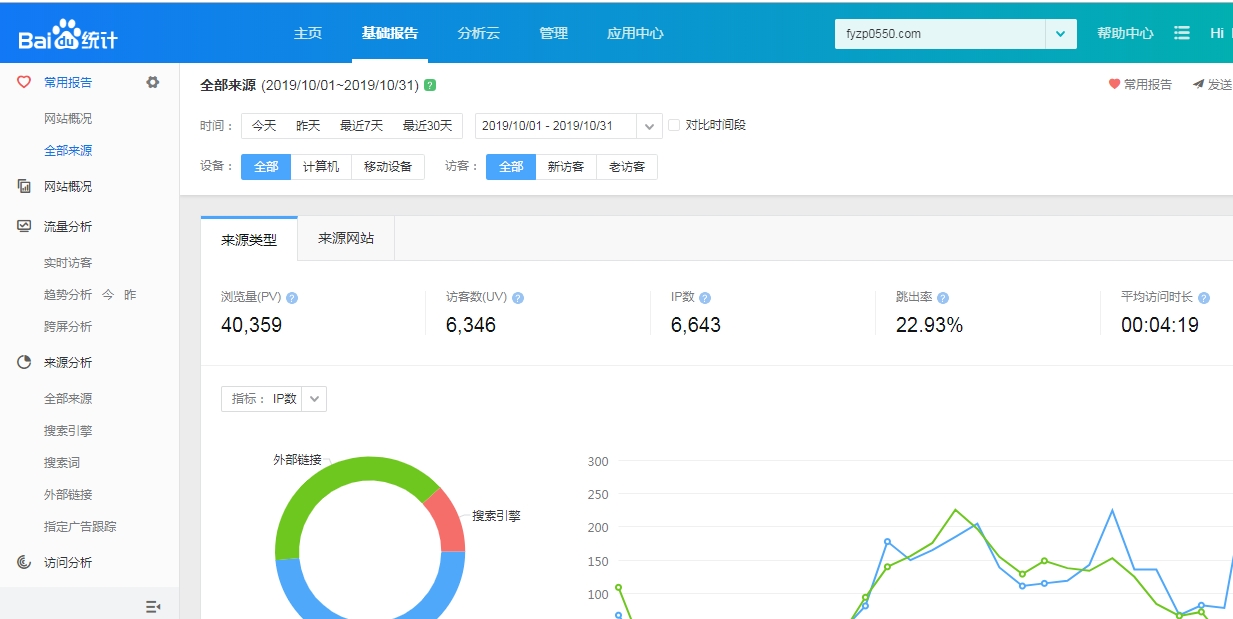Open the site selector dropdown fyzp0550.com

click(x=956, y=34)
